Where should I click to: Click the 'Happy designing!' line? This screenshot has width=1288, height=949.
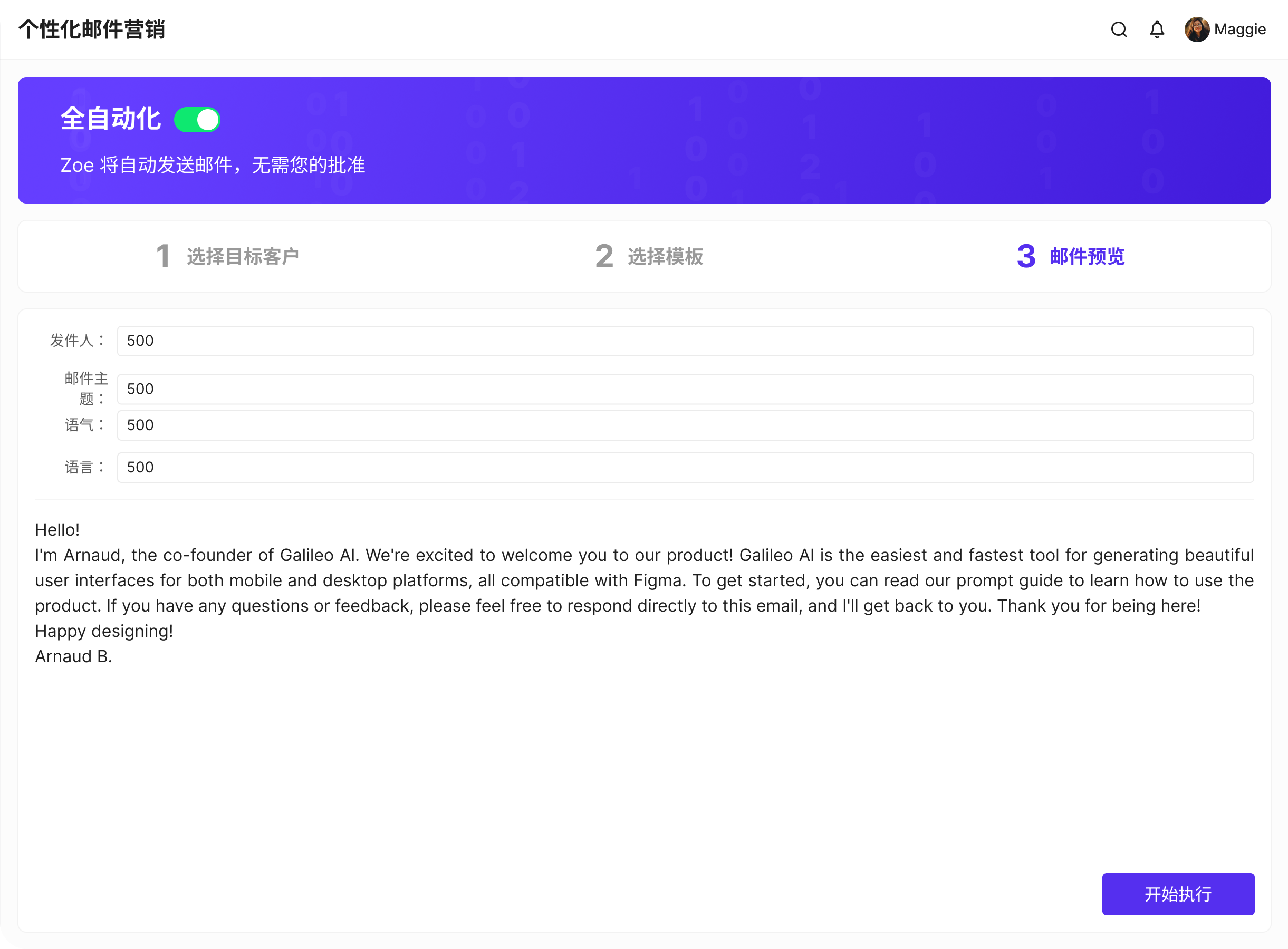tap(104, 631)
